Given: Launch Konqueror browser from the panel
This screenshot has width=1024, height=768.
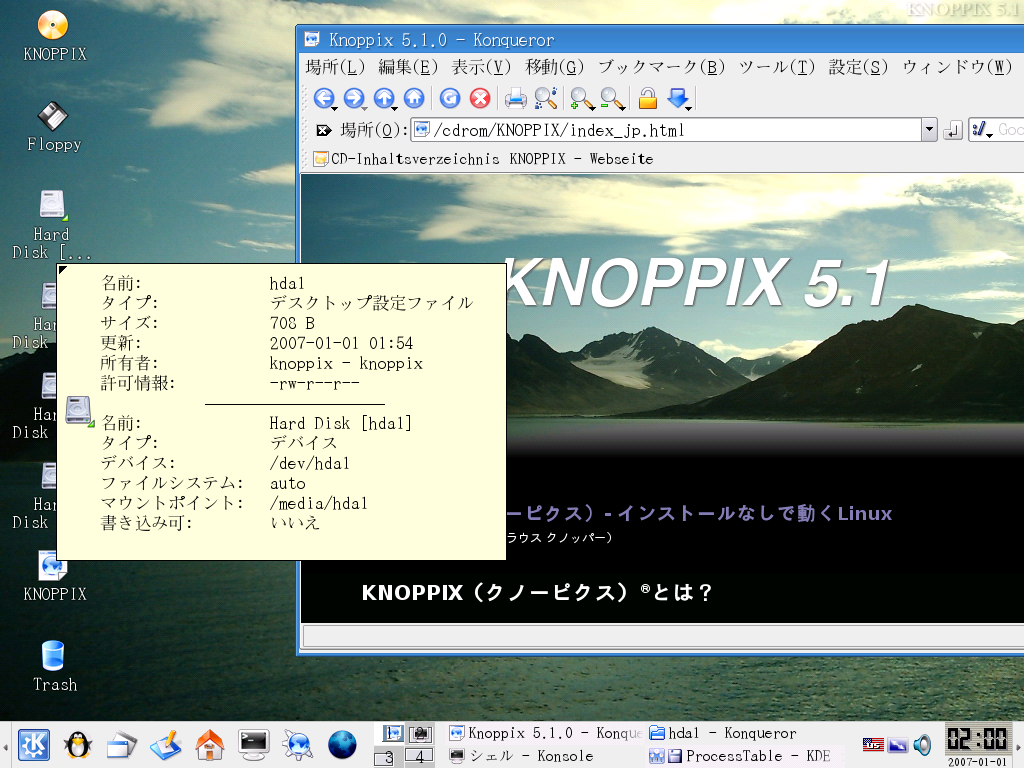Looking at the screenshot, I should pos(298,745).
